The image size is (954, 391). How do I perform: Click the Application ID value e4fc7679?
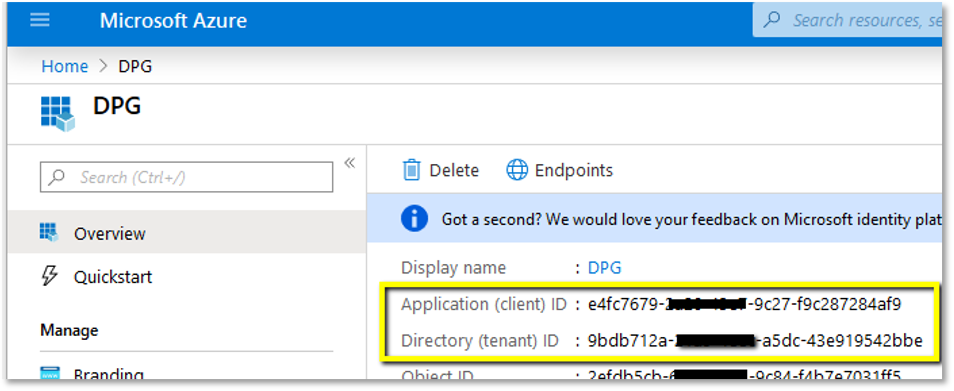pyautogui.click(x=745, y=305)
